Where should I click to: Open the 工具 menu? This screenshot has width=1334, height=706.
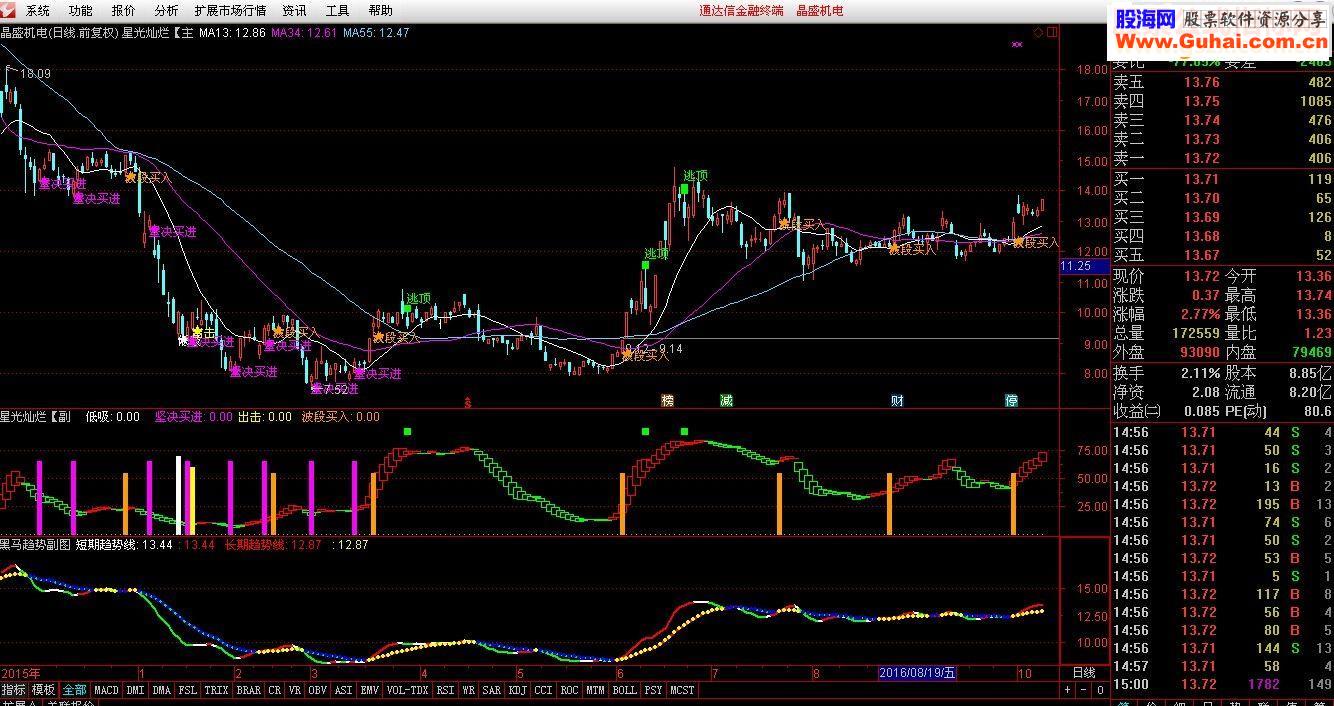coord(338,11)
